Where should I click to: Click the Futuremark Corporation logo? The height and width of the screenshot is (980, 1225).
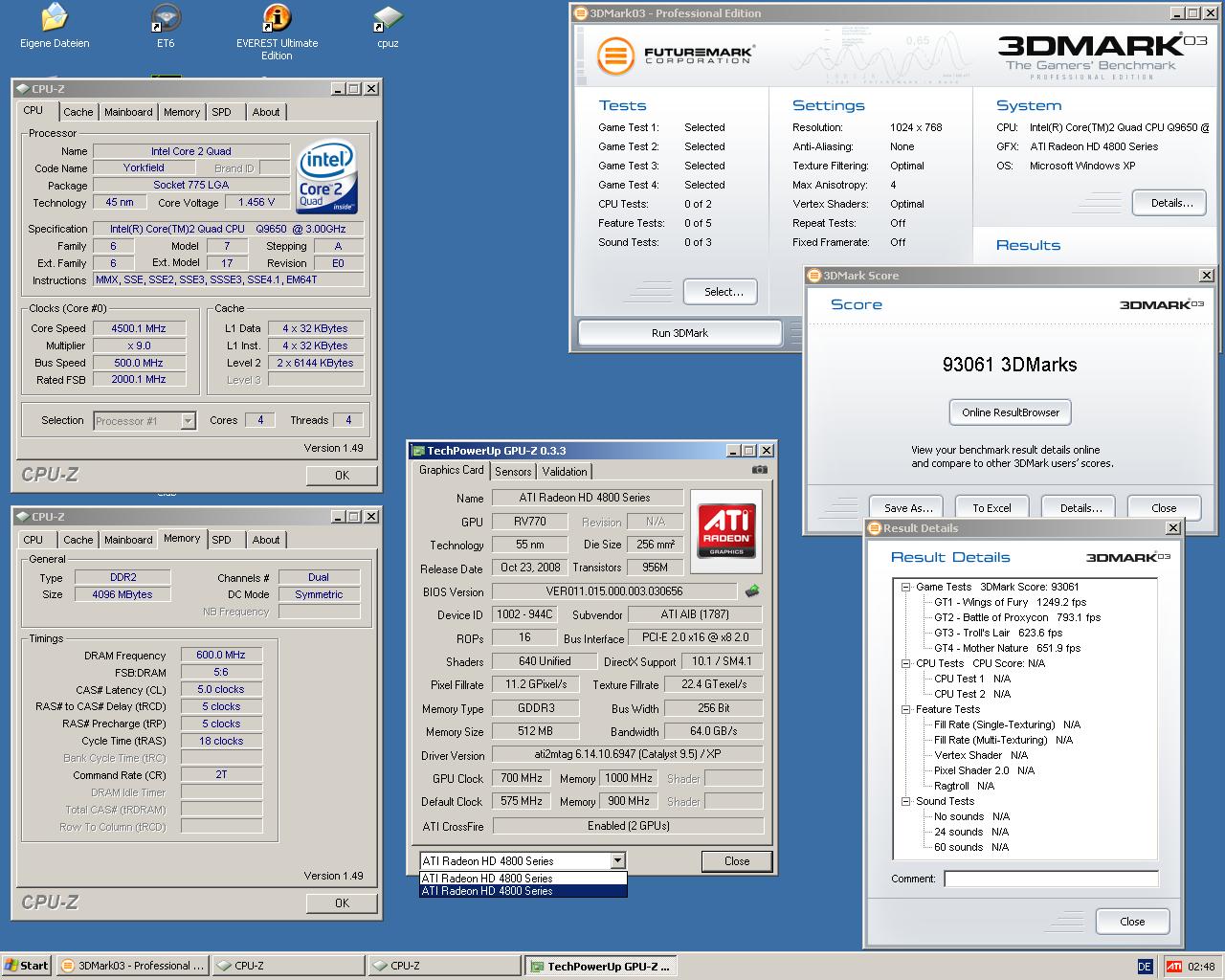[x=675, y=56]
